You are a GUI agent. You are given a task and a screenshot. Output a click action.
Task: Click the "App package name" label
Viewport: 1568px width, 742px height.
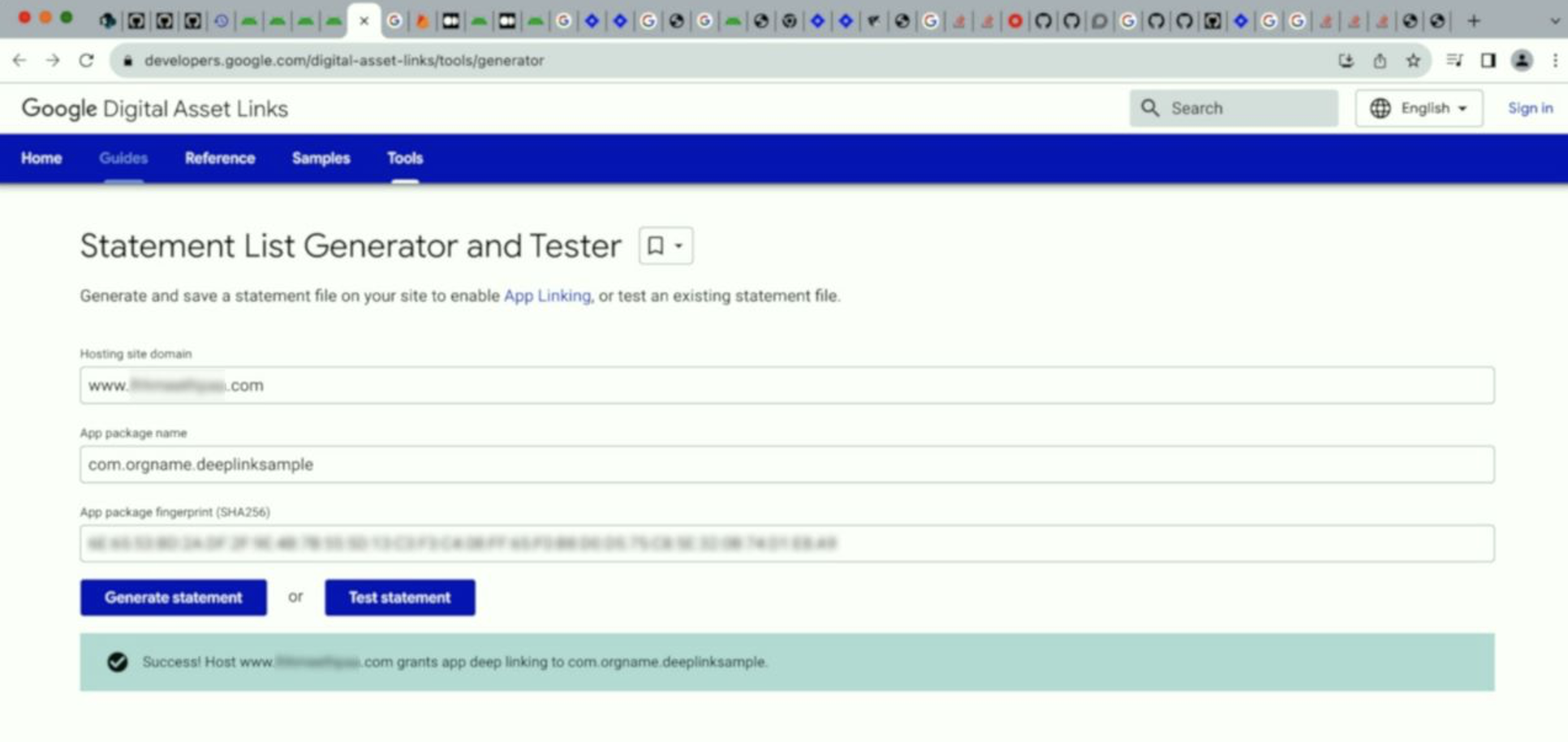point(133,433)
